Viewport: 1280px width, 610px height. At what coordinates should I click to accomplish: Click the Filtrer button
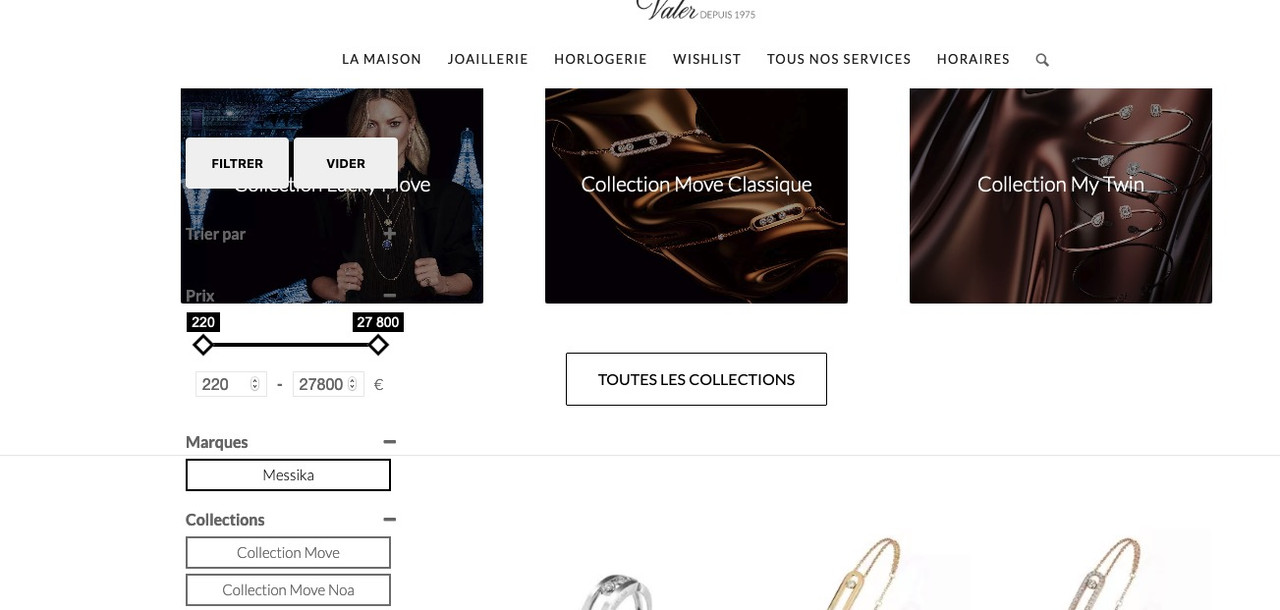click(237, 163)
